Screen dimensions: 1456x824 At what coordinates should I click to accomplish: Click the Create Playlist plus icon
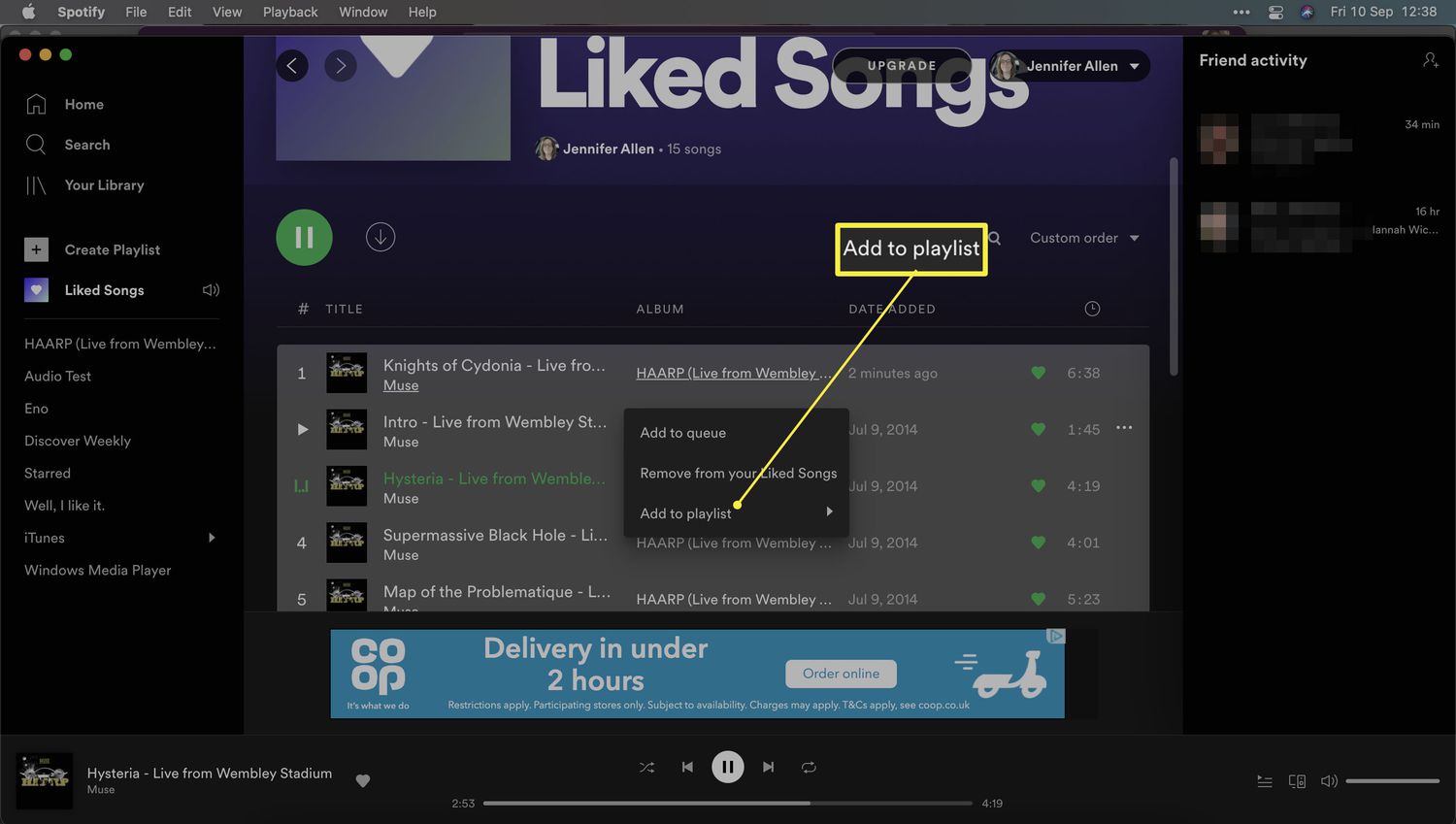click(36, 249)
